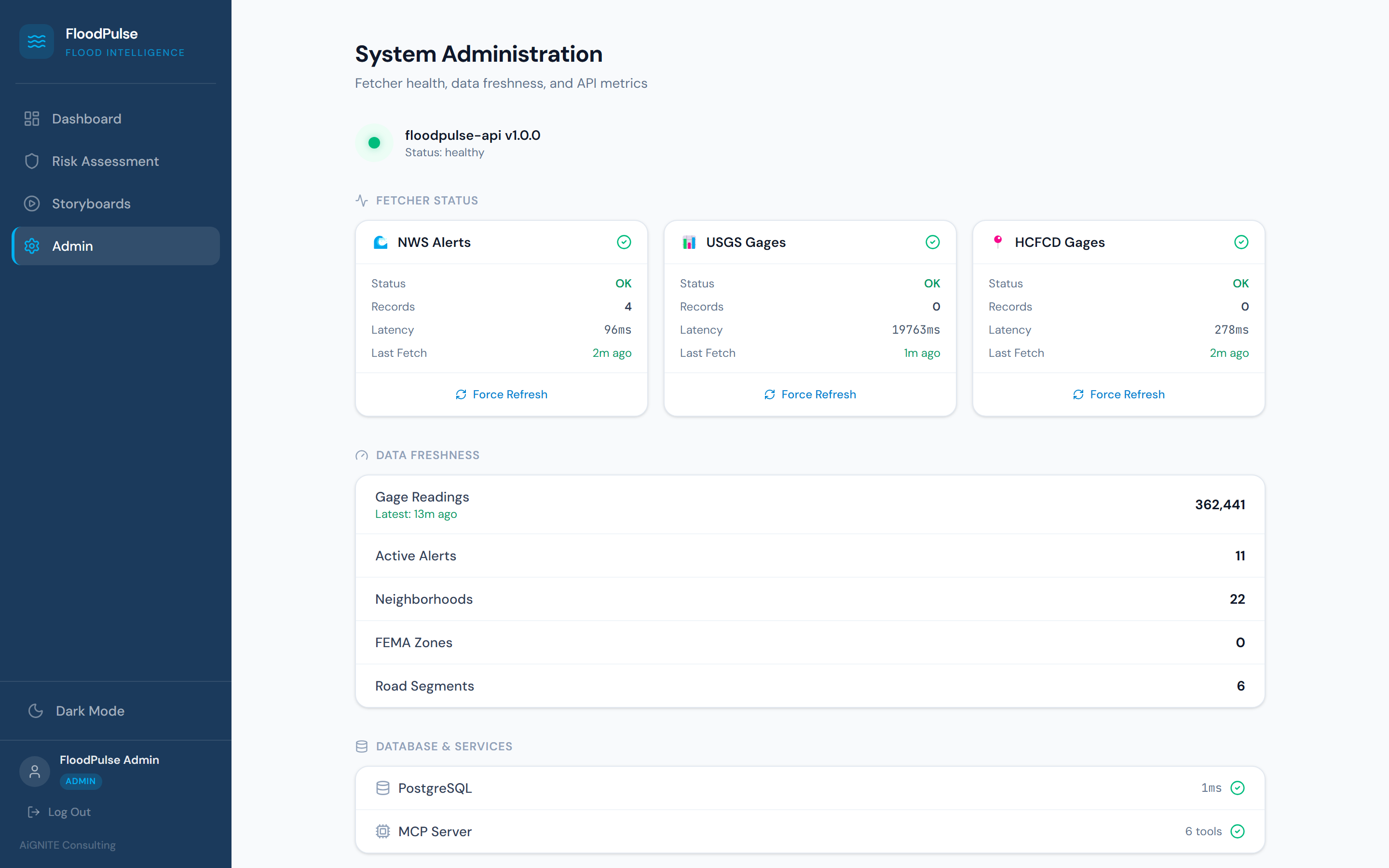Click the green status check on NWS Alerts
Image resolution: width=1389 pixels, height=868 pixels.
tap(624, 242)
